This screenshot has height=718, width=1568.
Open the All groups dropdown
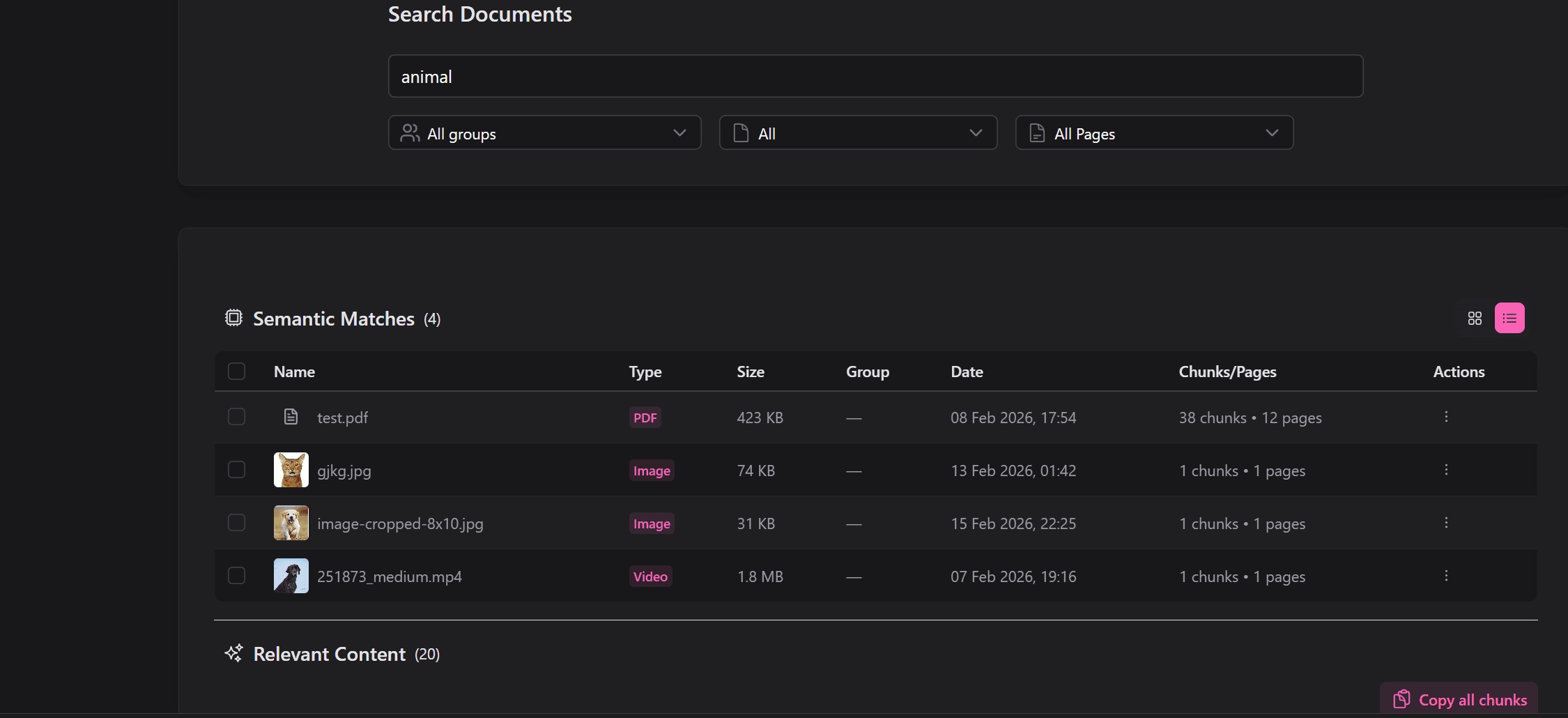(x=544, y=132)
